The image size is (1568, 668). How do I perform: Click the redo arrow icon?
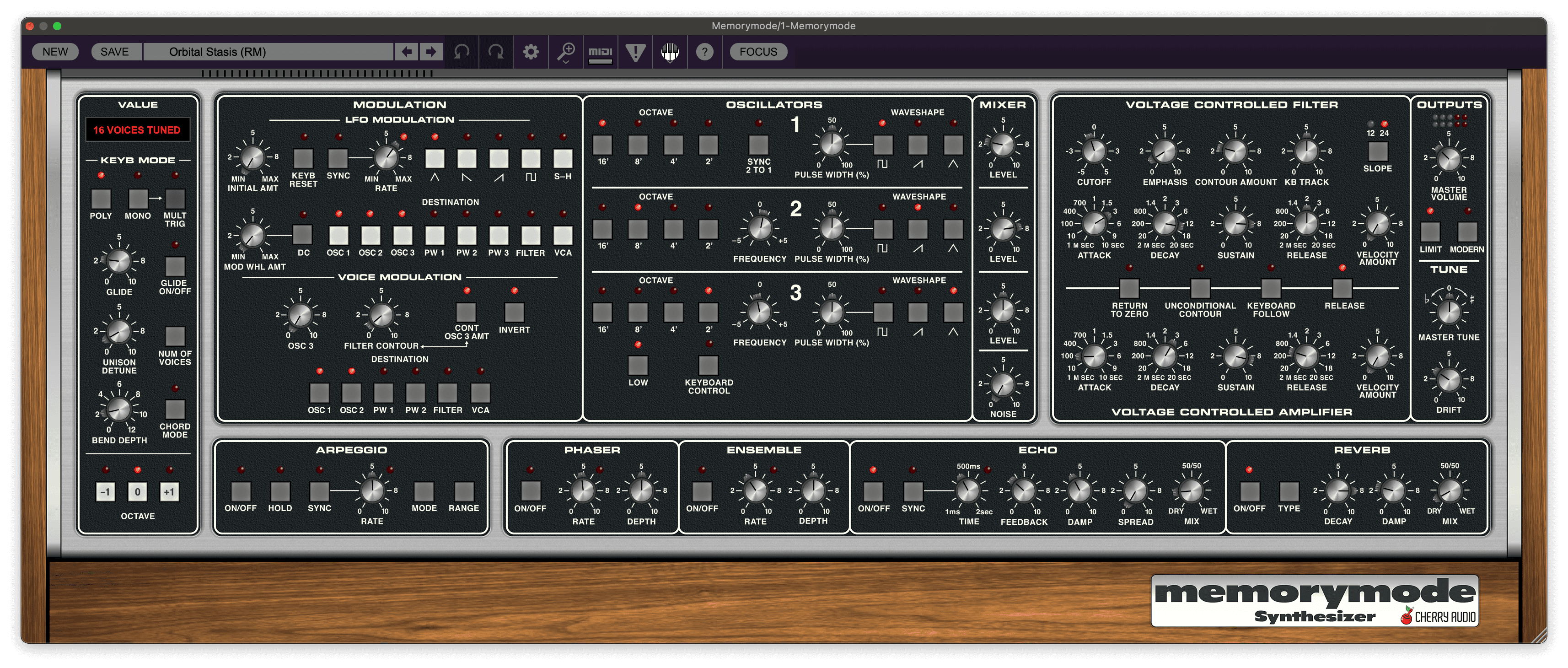(x=496, y=52)
